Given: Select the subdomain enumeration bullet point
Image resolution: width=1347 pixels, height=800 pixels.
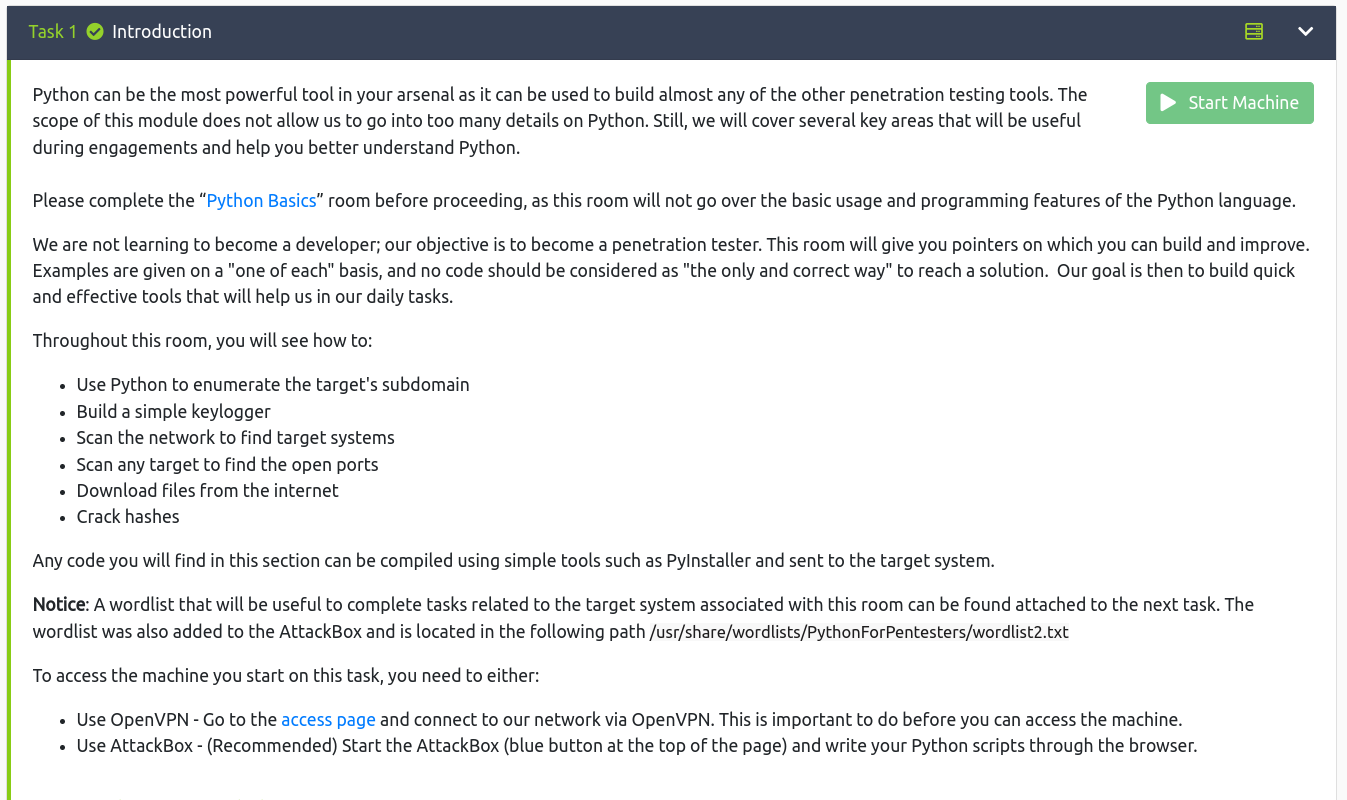Looking at the screenshot, I should tap(272, 385).
